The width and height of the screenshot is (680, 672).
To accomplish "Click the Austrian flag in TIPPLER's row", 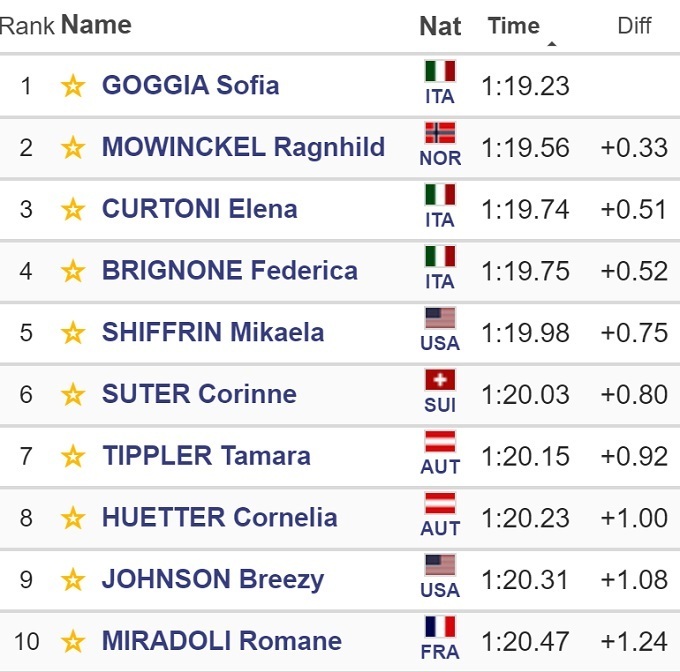I will coord(440,443).
